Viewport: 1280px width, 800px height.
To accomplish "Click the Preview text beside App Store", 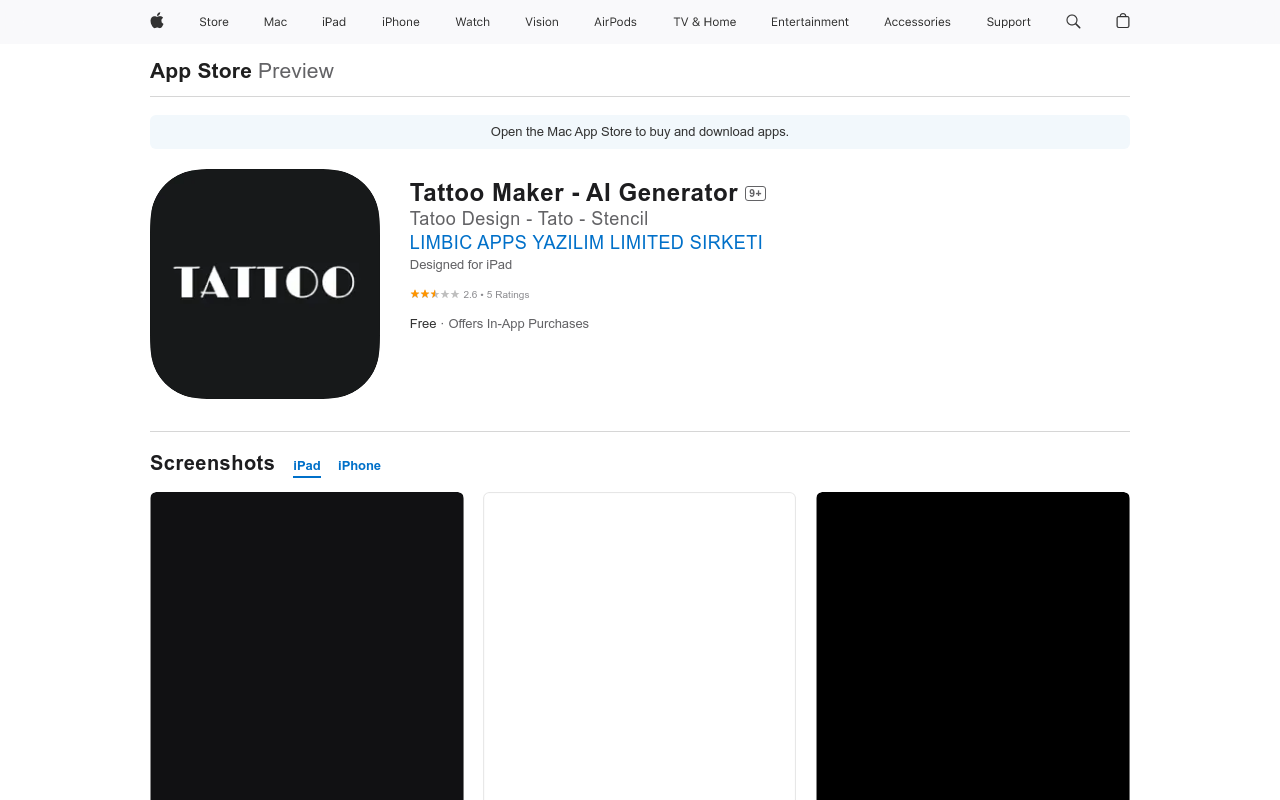I will 296,71.
